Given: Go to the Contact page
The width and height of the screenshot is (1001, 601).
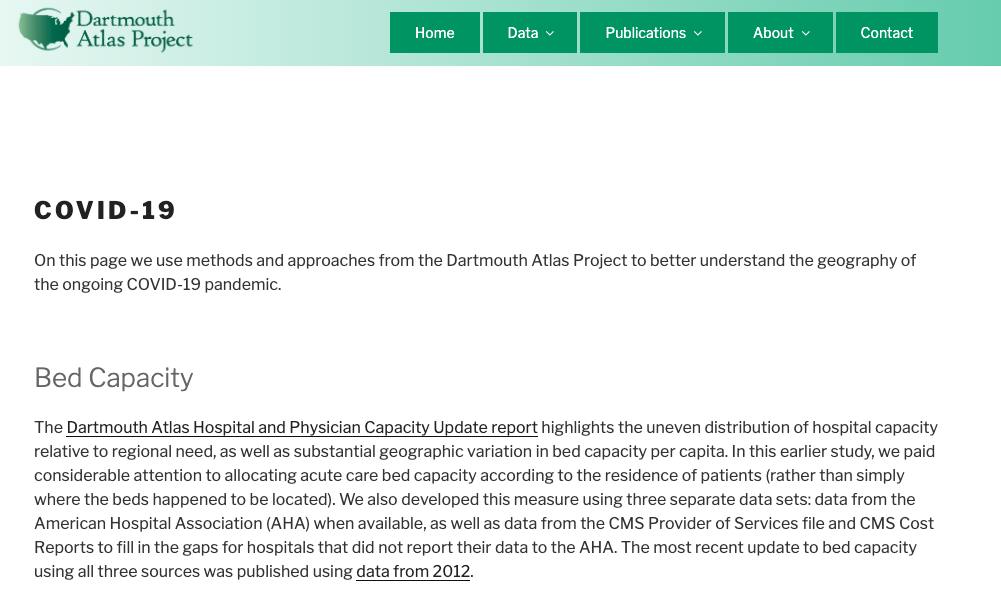Looking at the screenshot, I should [x=887, y=33].
